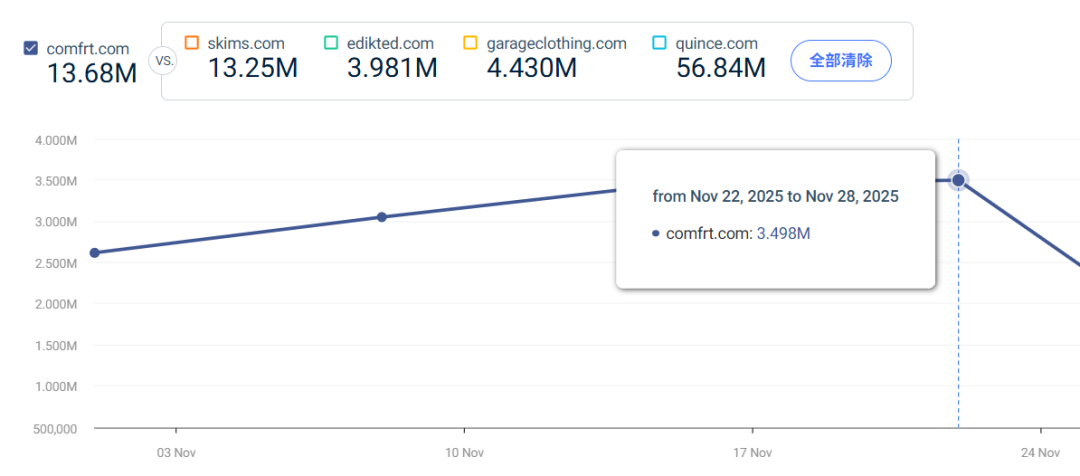
Task: Uncheck the comfrt.com checkbox
Action: point(30,48)
